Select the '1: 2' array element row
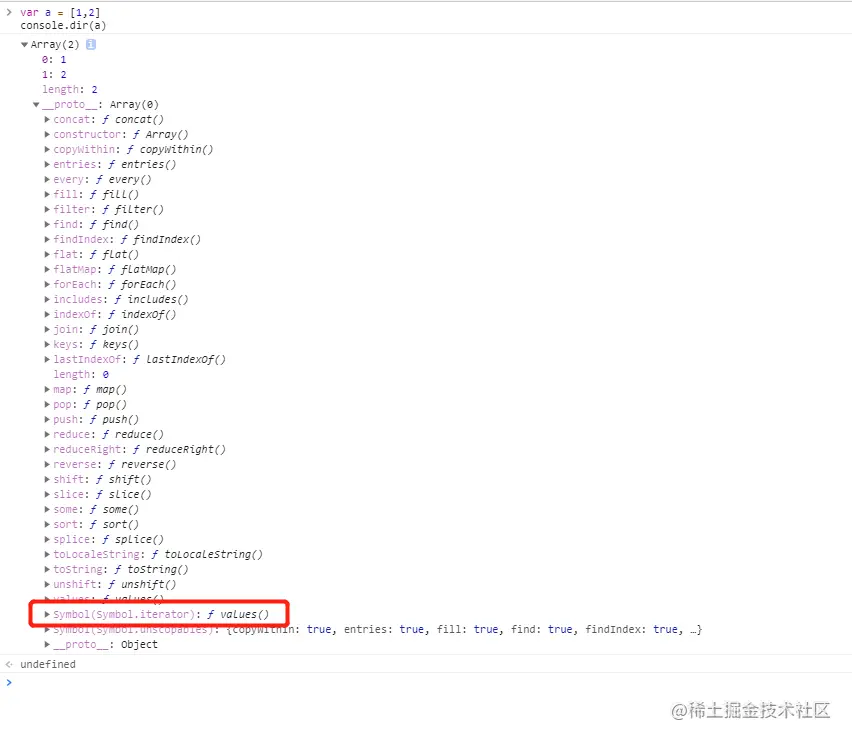Image resolution: width=852 pixels, height=742 pixels. point(54,74)
